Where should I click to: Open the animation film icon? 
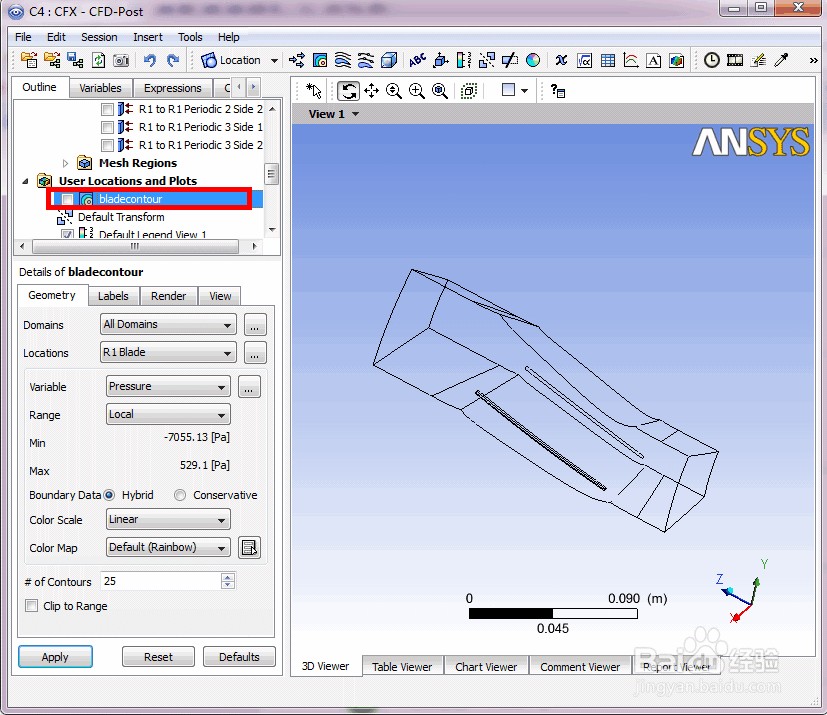[735, 60]
